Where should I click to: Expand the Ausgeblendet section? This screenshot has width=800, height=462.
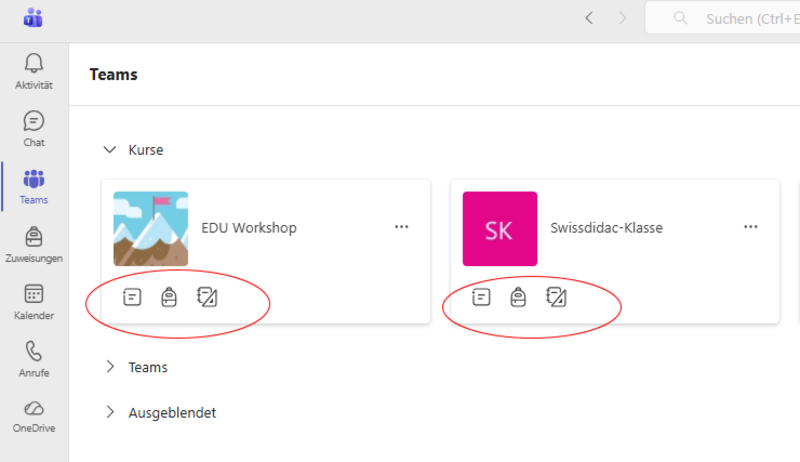(x=110, y=412)
